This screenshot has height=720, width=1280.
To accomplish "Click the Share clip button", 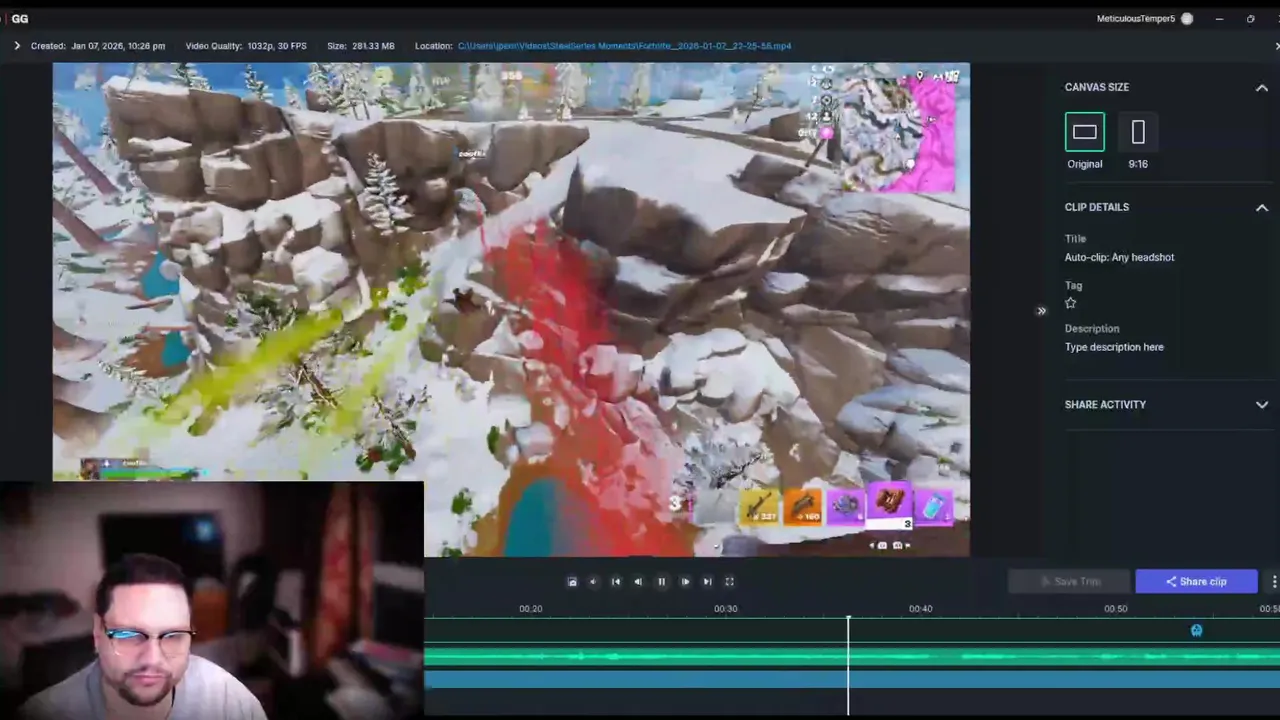I will click(1196, 581).
